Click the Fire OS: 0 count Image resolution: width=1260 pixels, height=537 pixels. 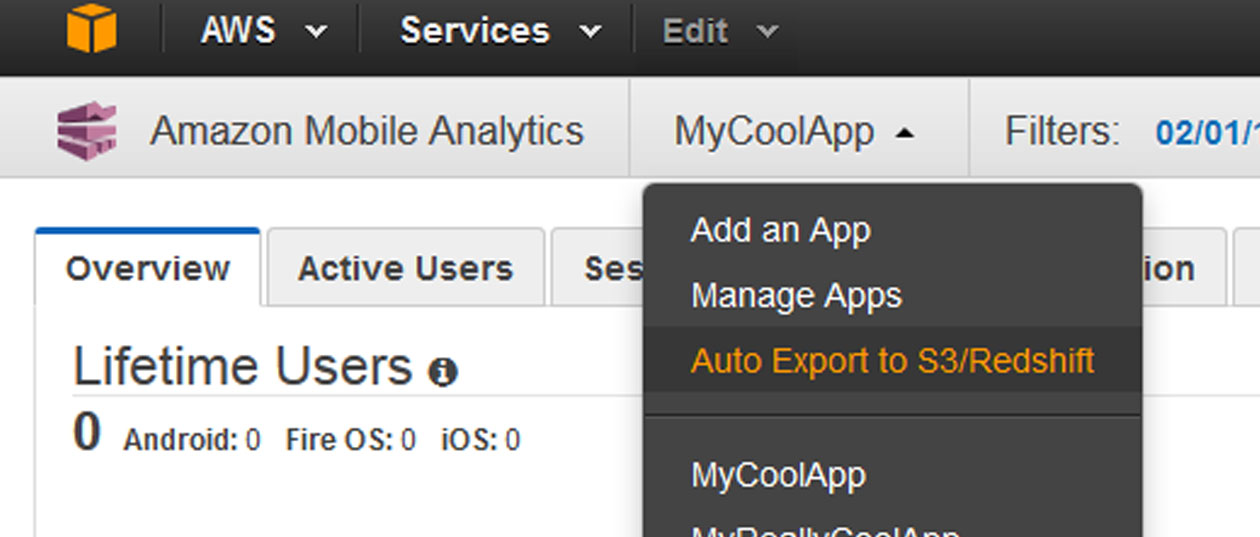pos(350,440)
